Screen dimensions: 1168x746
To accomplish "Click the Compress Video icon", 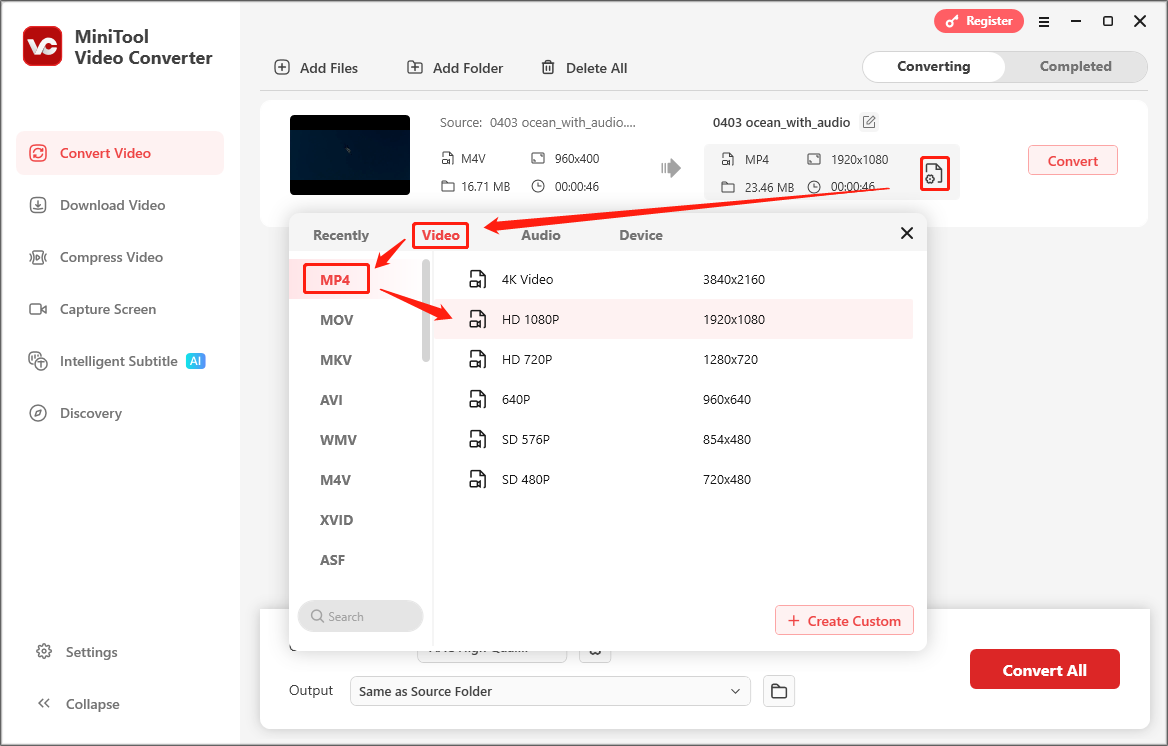I will [38, 257].
